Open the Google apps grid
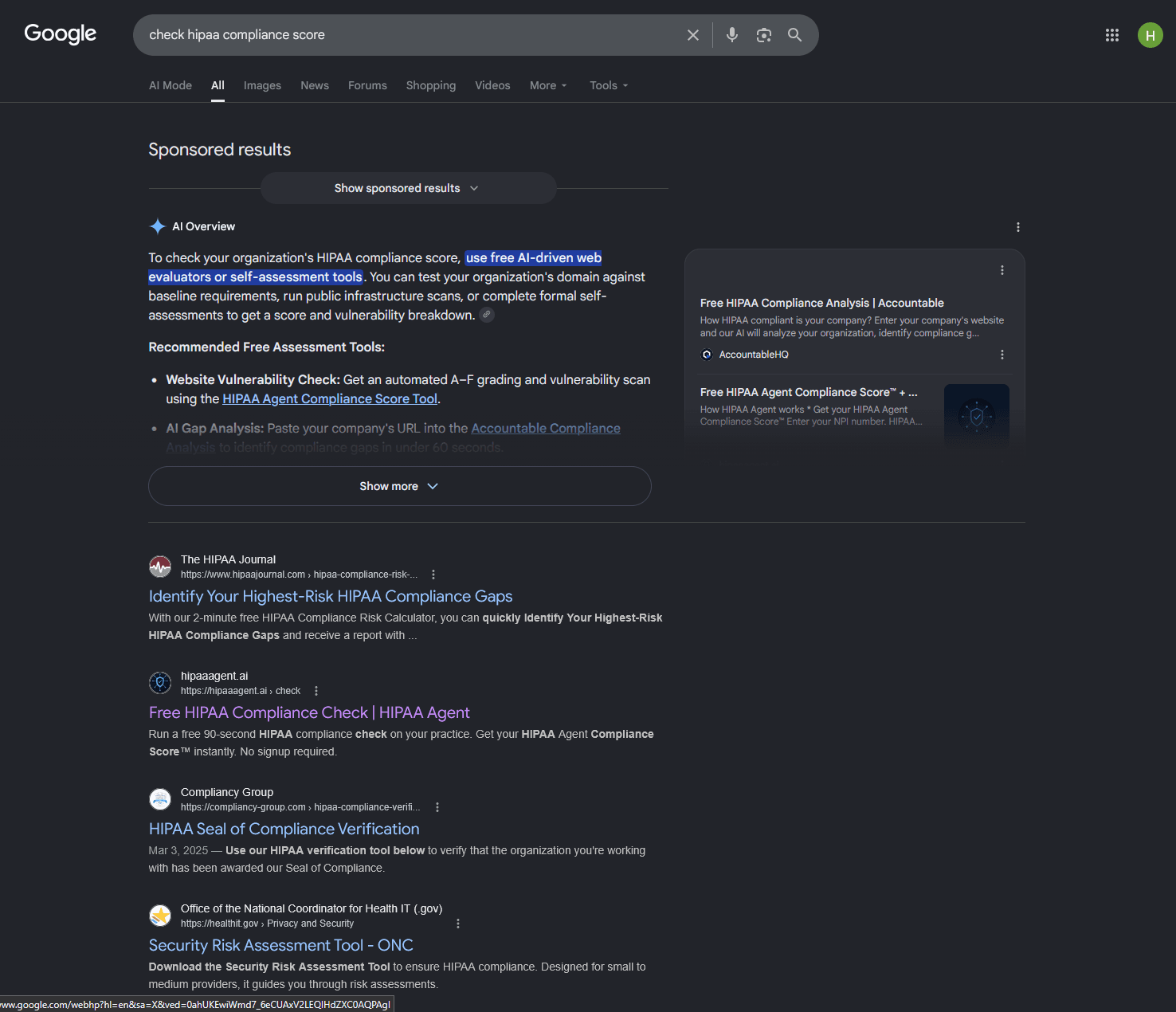The width and height of the screenshot is (1176, 1012). 1112,35
